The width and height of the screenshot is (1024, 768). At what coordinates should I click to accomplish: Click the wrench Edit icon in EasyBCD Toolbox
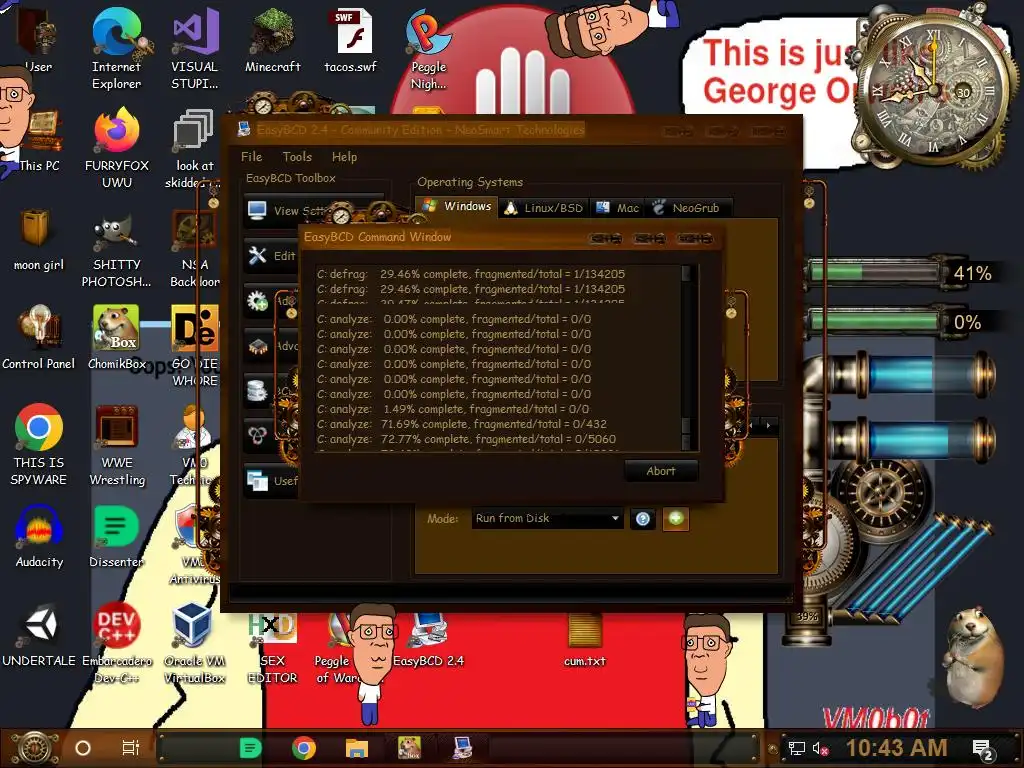tap(257, 255)
